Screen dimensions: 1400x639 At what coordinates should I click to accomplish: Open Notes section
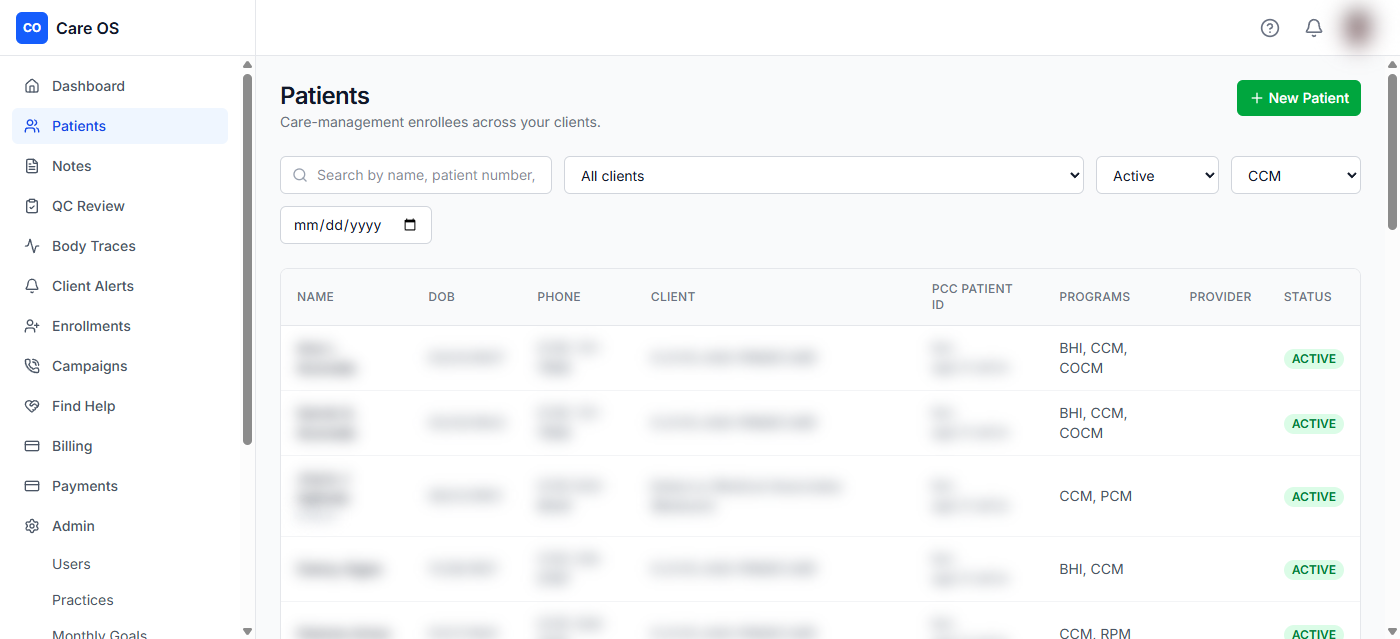click(x=120, y=166)
